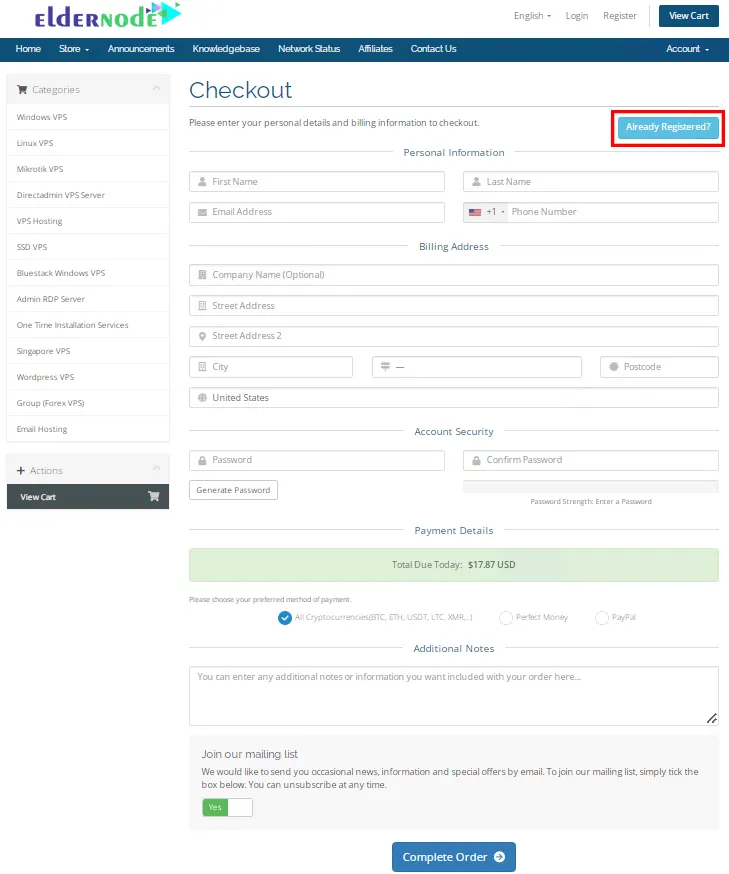The width and height of the screenshot is (729, 874).
Task: Click the building icon in Company Name field
Action: click(202, 275)
